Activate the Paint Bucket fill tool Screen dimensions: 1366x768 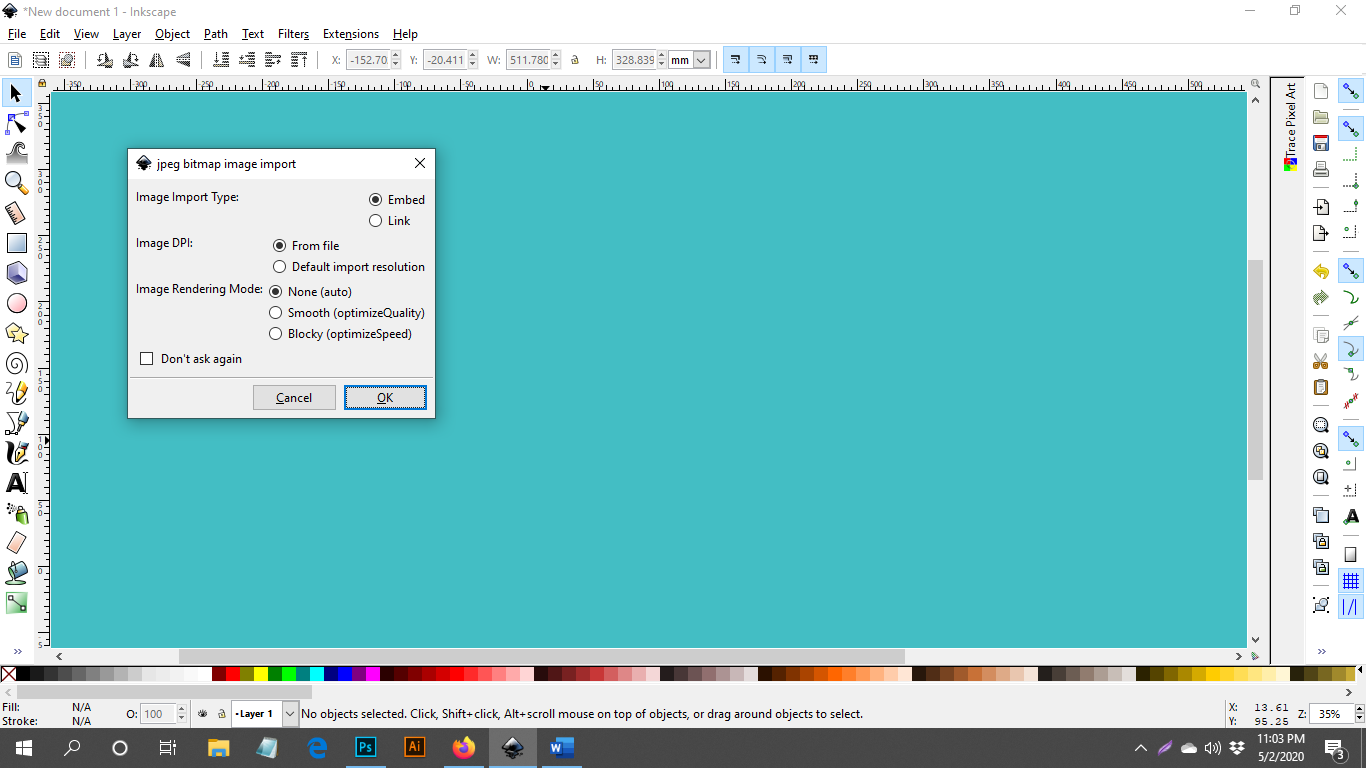click(17, 573)
